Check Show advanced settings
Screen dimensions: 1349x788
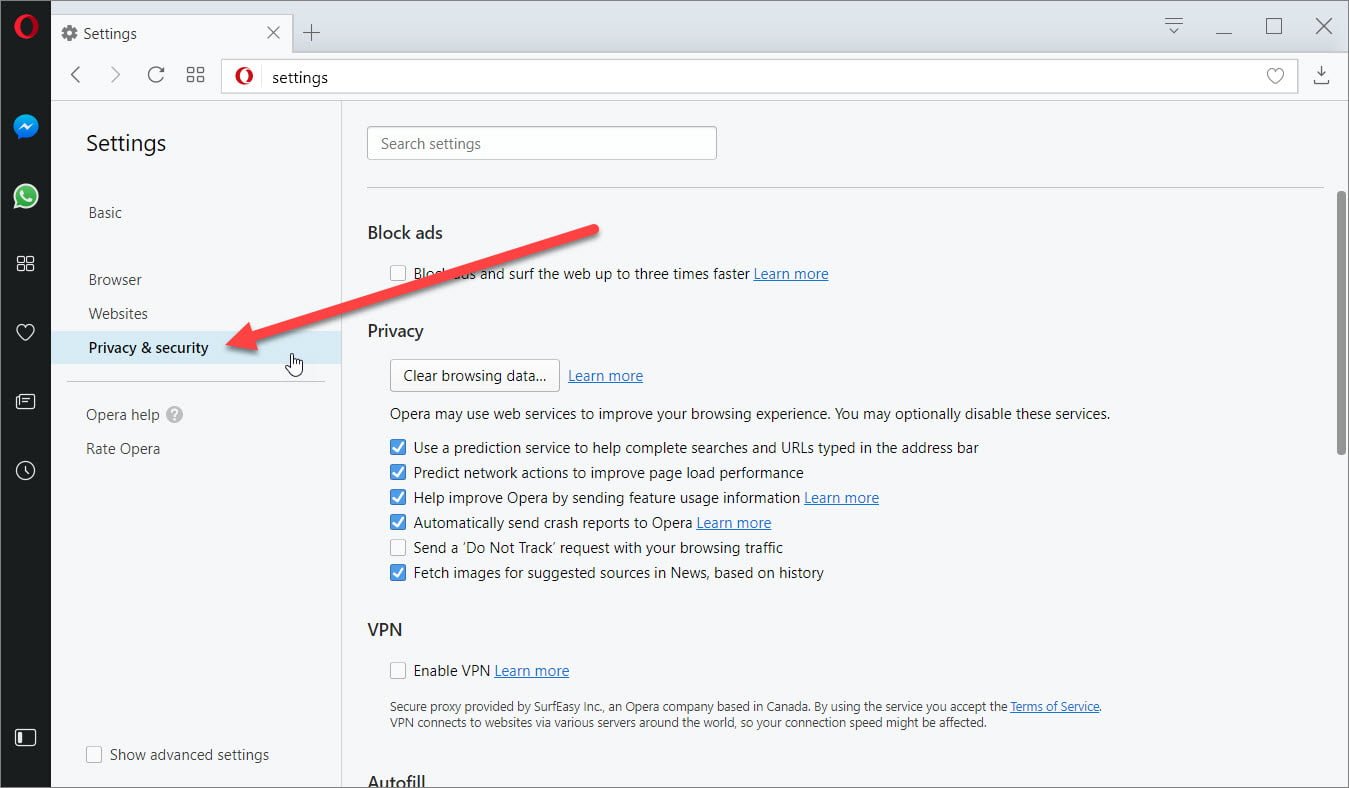(x=94, y=755)
